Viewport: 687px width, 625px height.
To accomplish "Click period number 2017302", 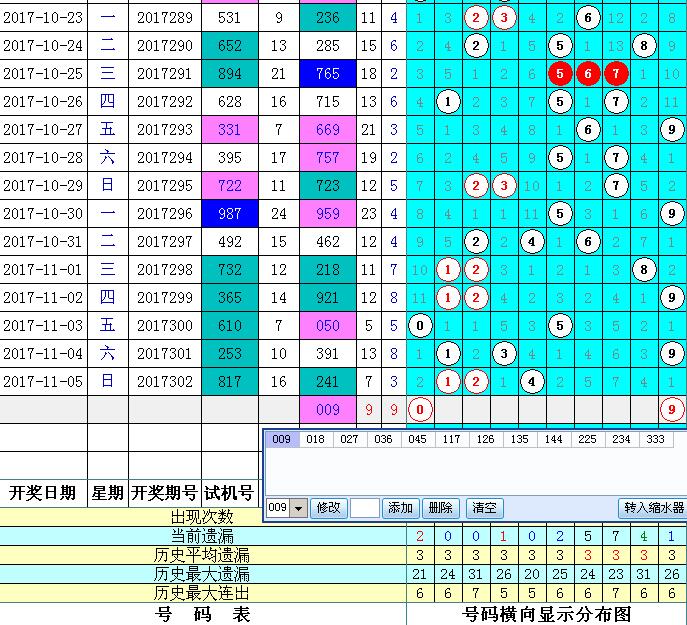I will pyautogui.click(x=165, y=382).
